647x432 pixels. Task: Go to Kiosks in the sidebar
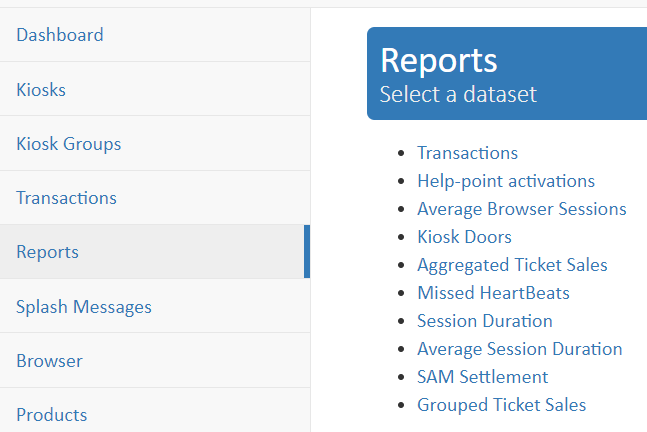[x=155, y=89]
